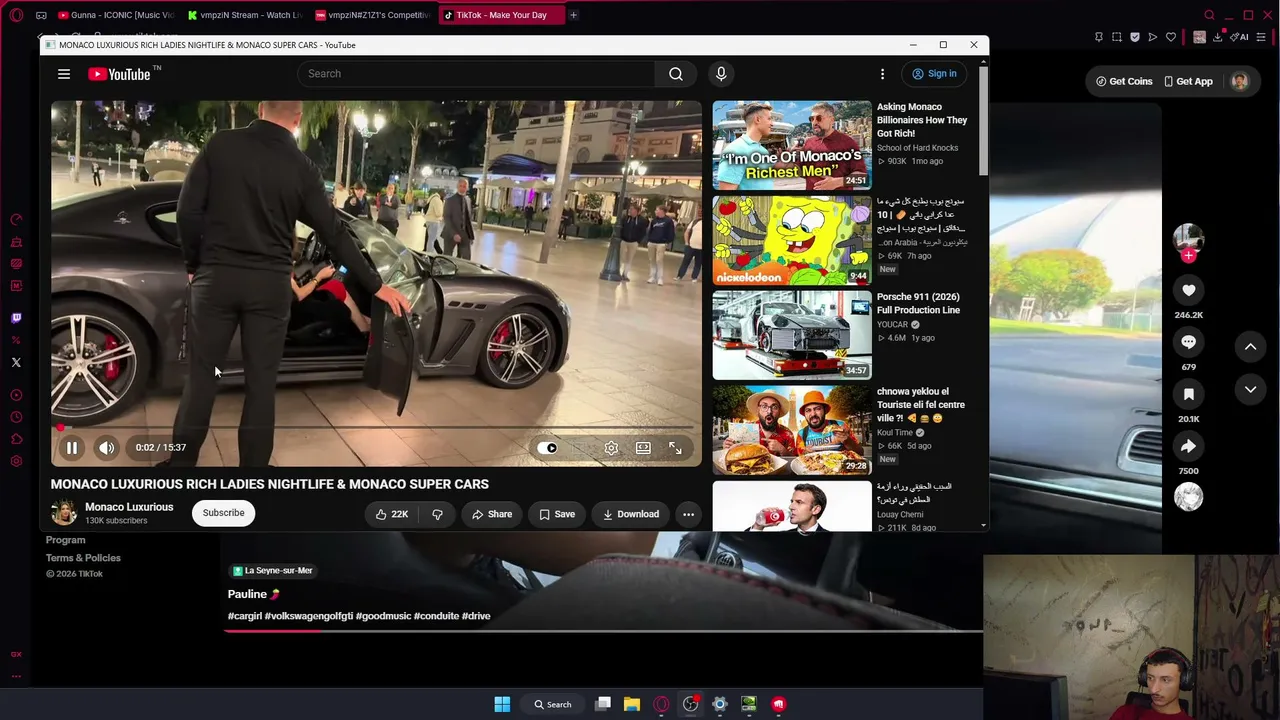
Task: Open Twitch in the Opera sidebar
Action: 16,318
